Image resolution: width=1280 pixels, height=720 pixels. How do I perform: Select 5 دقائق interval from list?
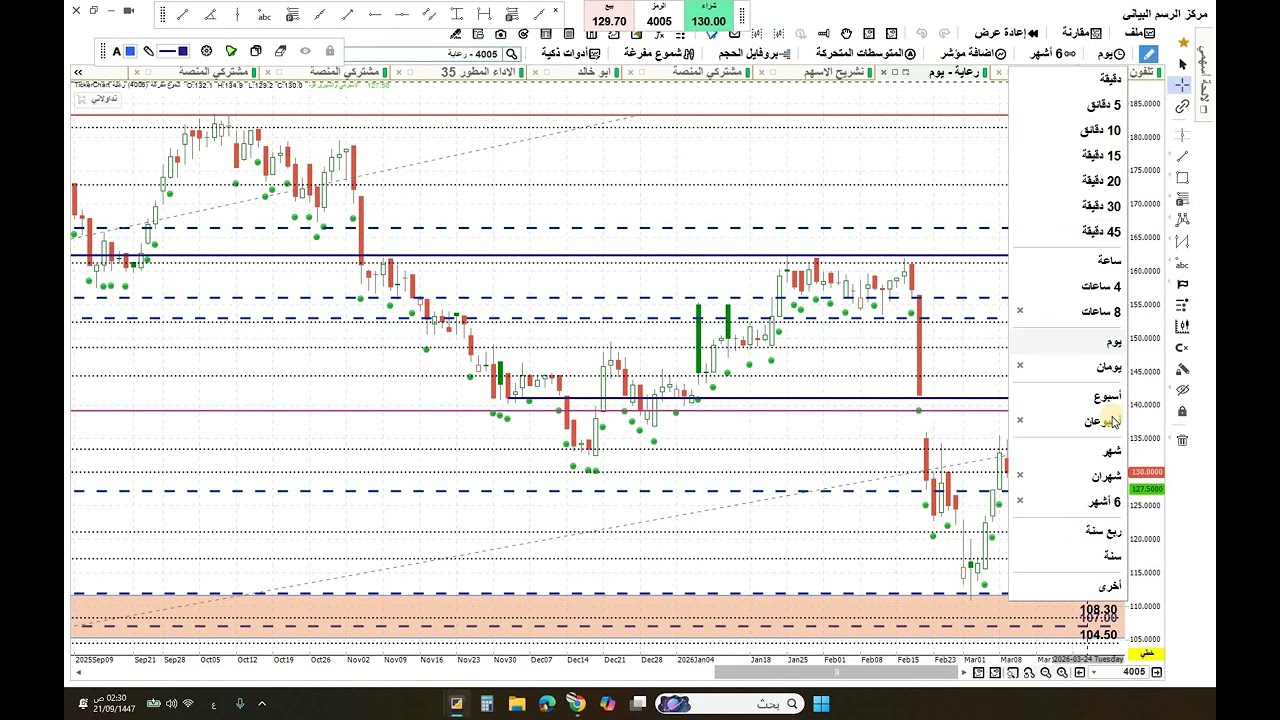pos(1103,105)
